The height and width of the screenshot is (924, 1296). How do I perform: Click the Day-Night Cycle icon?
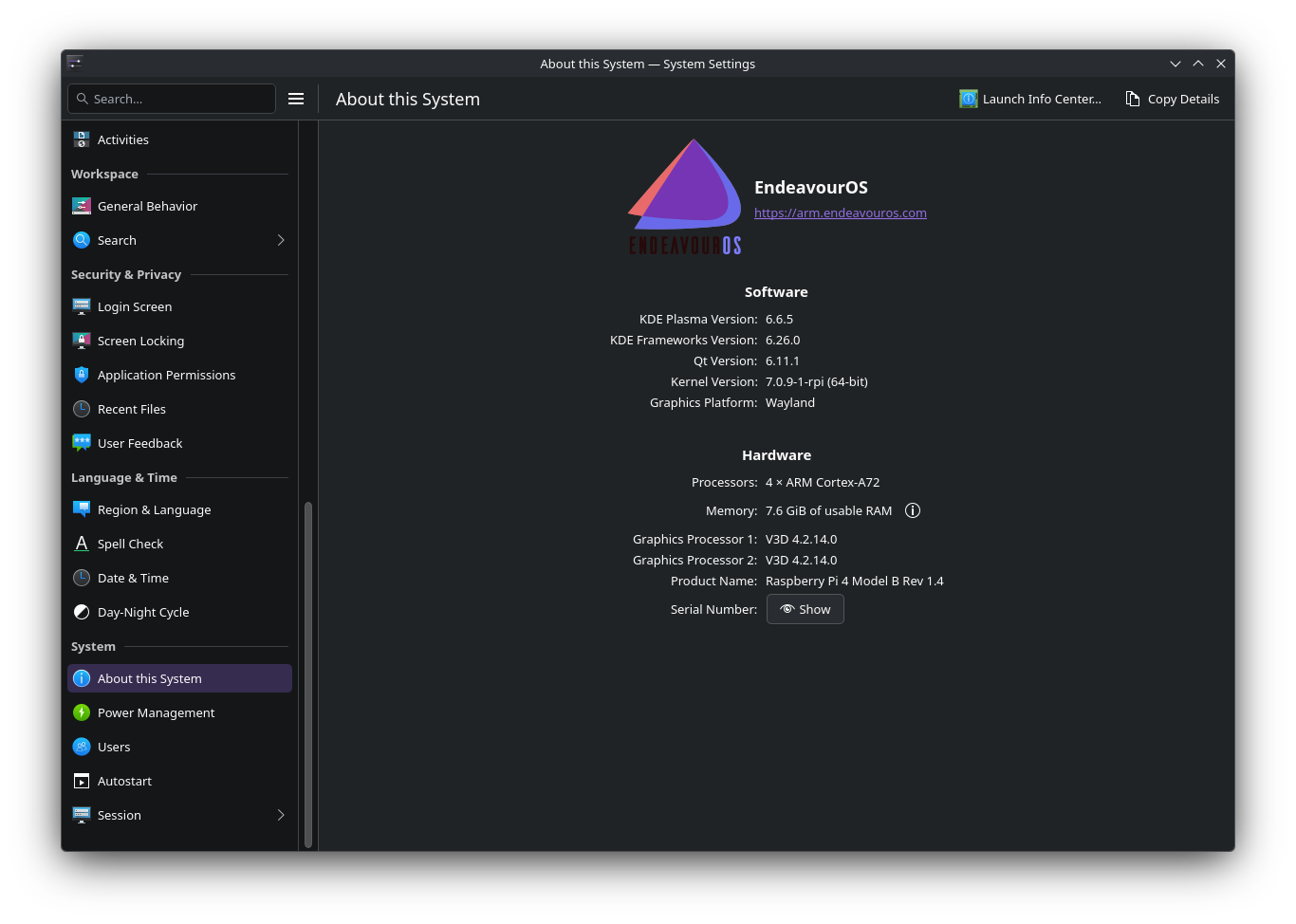(x=82, y=612)
